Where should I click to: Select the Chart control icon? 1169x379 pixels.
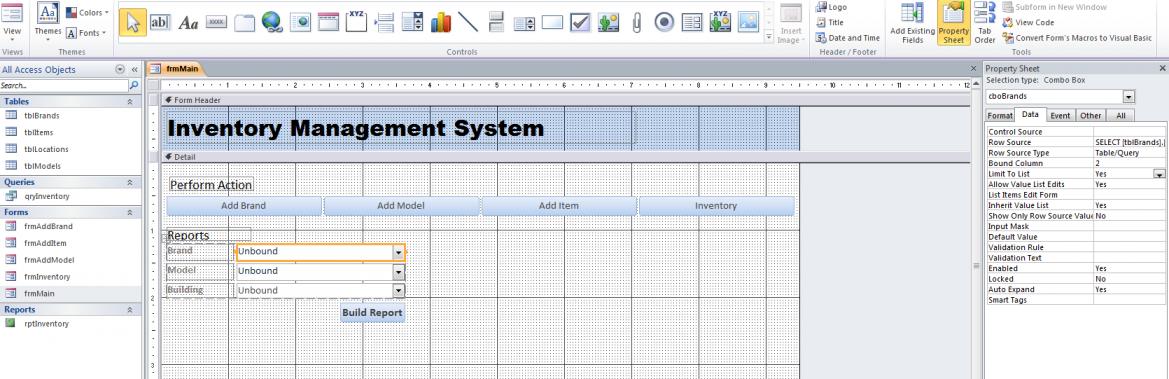pyautogui.click(x=441, y=22)
